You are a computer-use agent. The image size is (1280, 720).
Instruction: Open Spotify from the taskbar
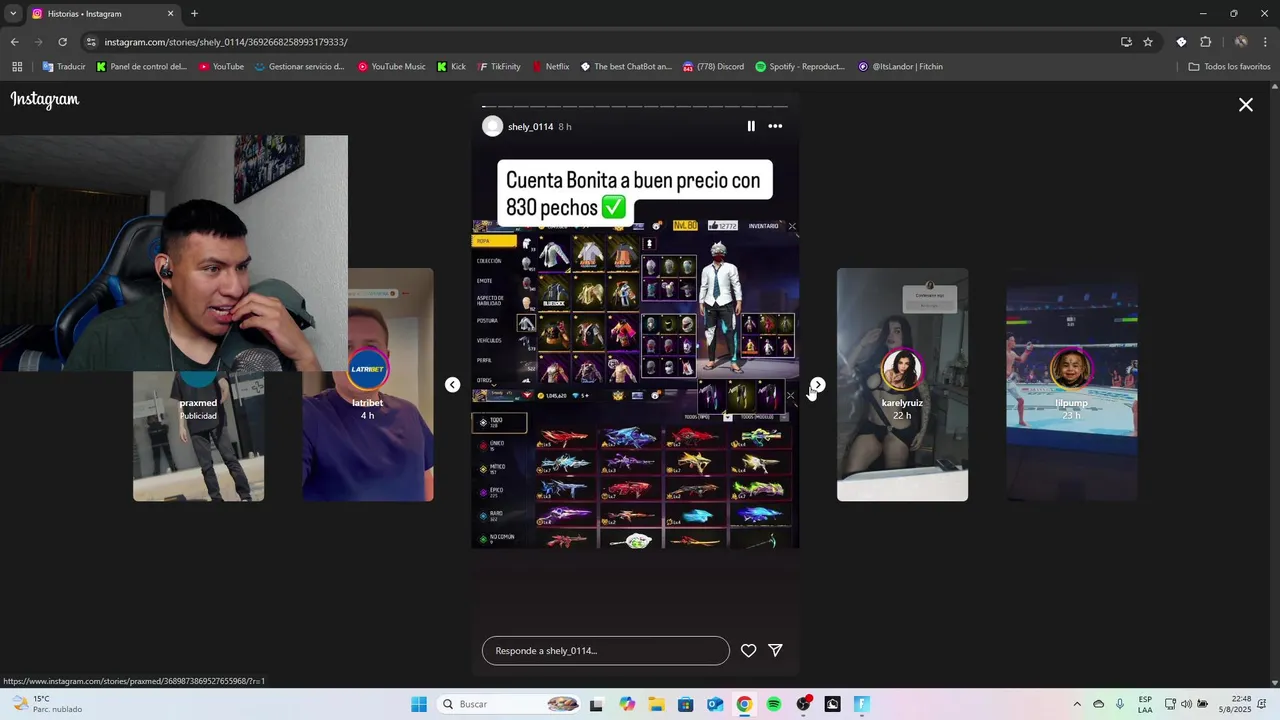pyautogui.click(x=774, y=704)
